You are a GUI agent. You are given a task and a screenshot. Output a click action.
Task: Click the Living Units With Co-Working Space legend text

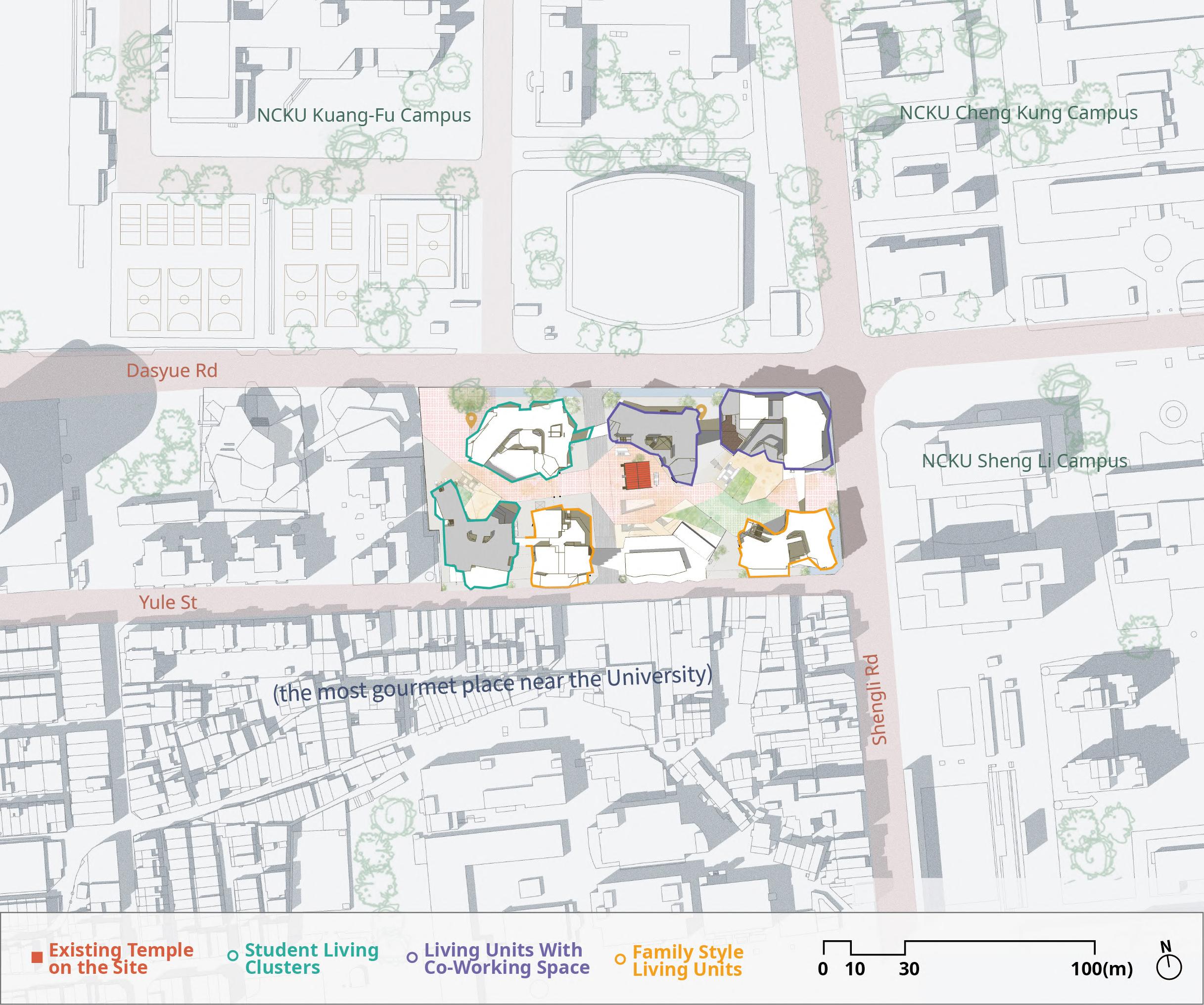[x=506, y=958]
